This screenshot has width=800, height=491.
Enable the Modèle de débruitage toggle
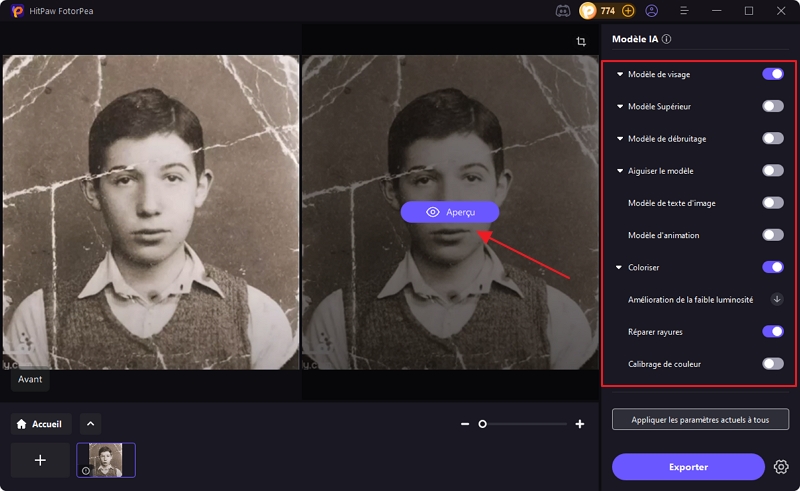(x=772, y=138)
